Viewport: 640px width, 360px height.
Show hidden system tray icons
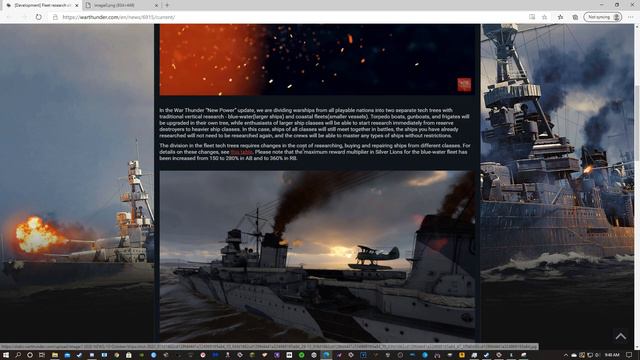click(x=566, y=355)
